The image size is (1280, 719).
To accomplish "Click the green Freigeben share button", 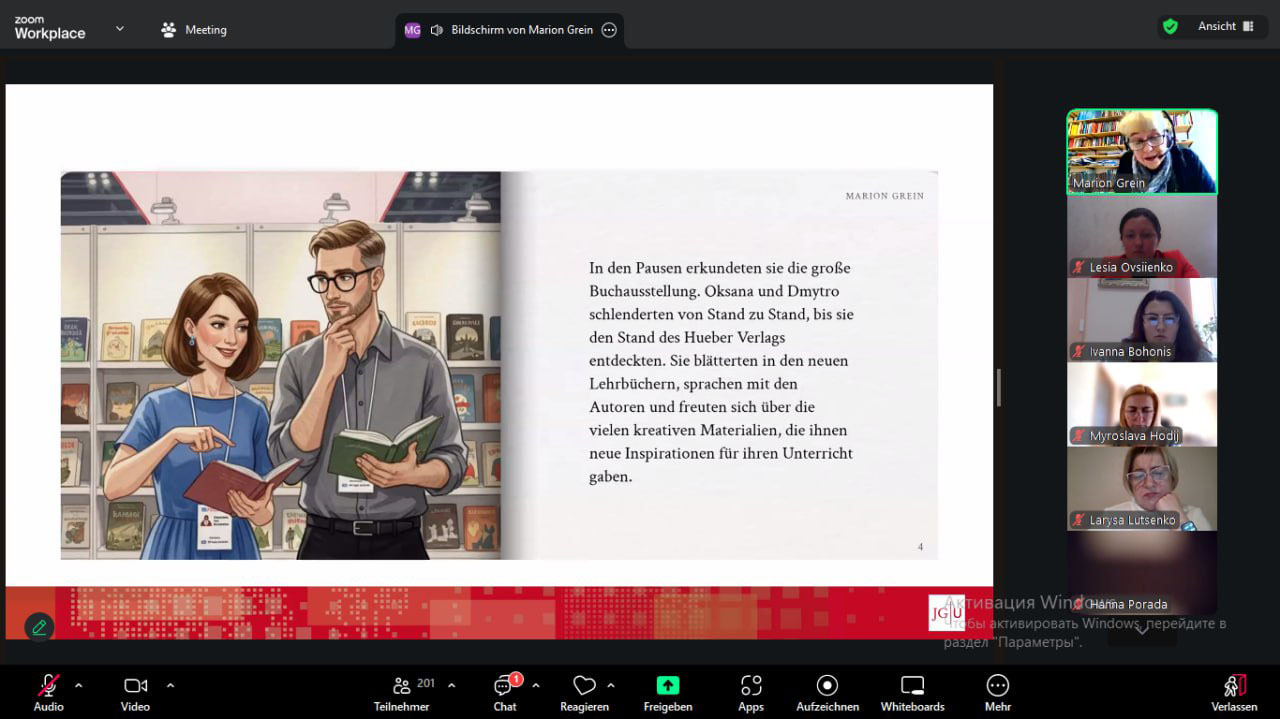I will (667, 686).
